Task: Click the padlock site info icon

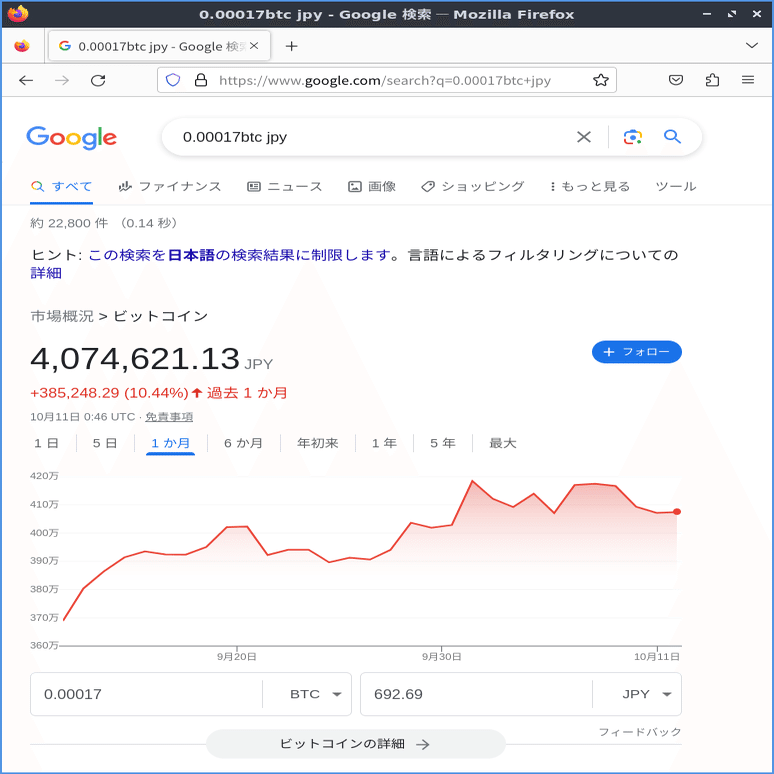Action: coord(201,80)
